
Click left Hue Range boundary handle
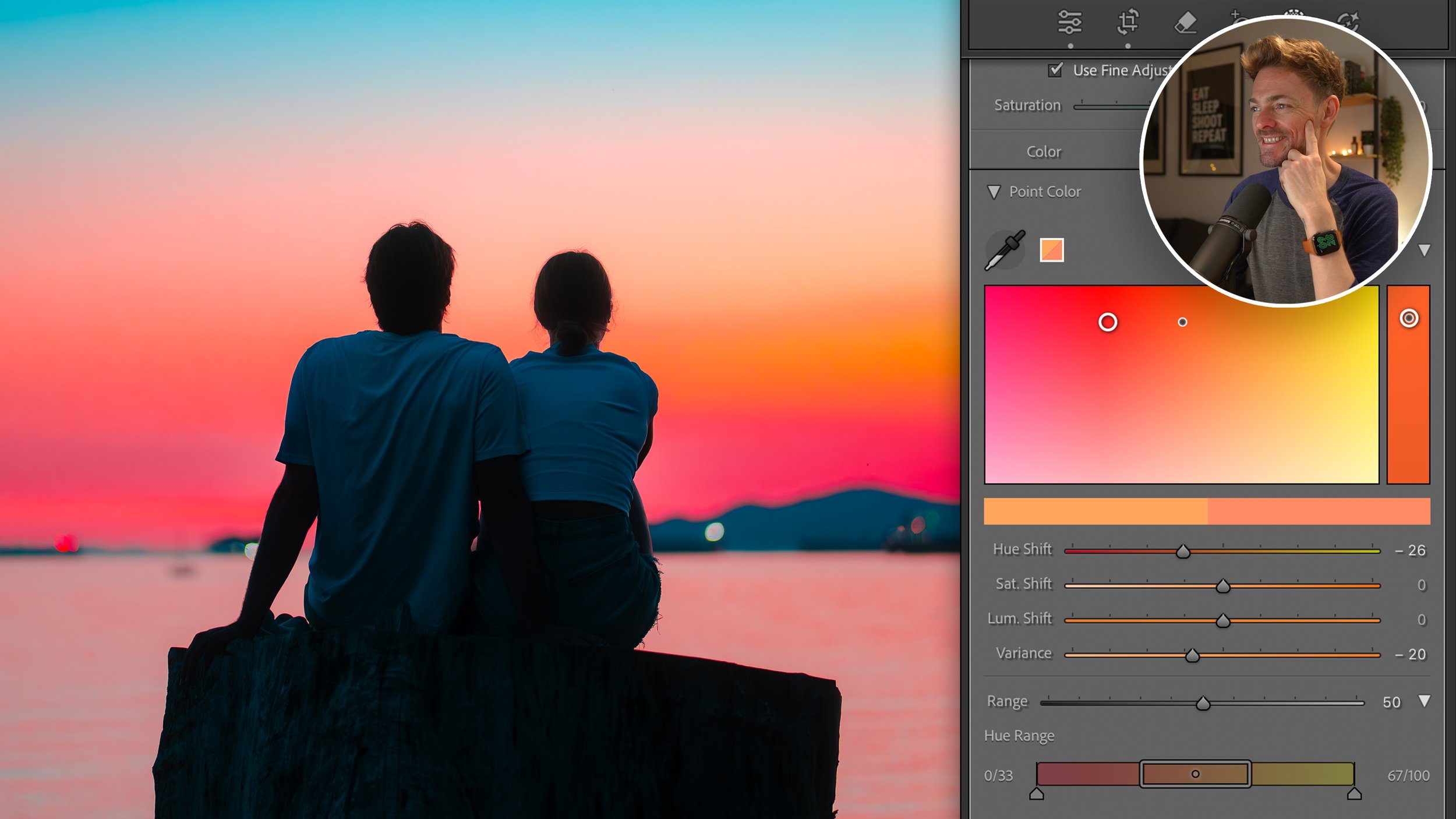click(x=1037, y=794)
